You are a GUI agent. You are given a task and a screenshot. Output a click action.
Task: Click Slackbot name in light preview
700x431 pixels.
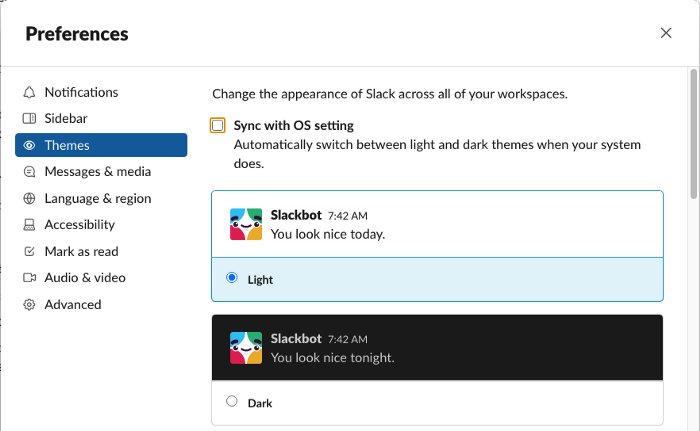[x=296, y=215]
